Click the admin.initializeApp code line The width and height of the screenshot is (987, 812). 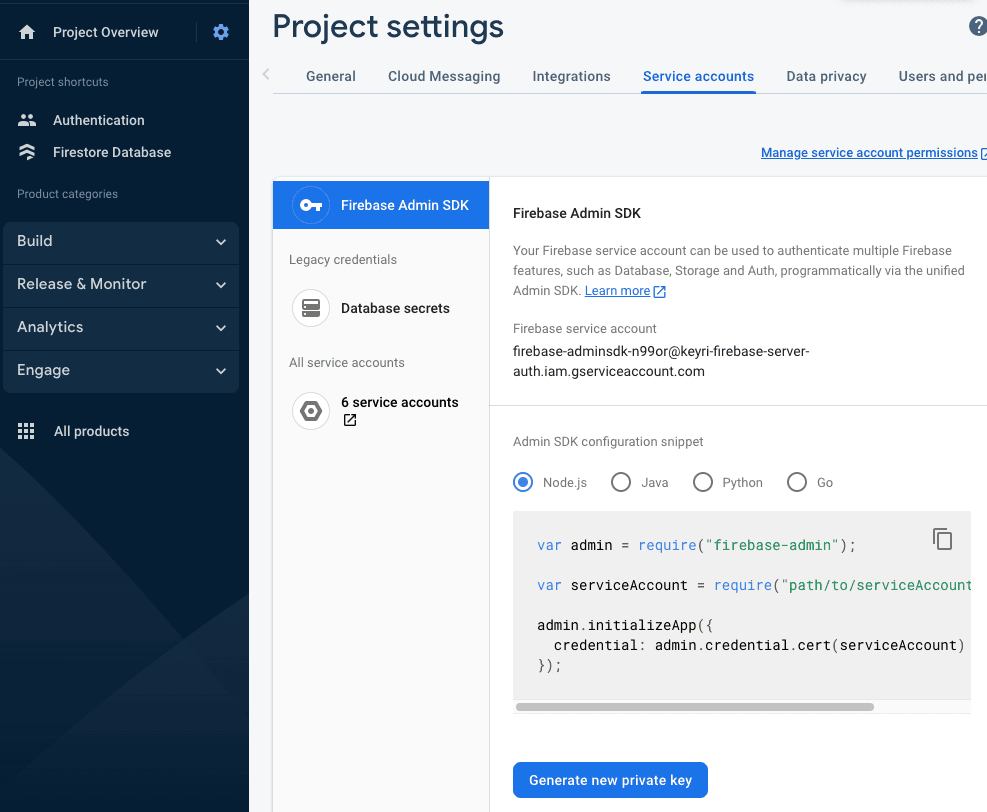point(625,626)
